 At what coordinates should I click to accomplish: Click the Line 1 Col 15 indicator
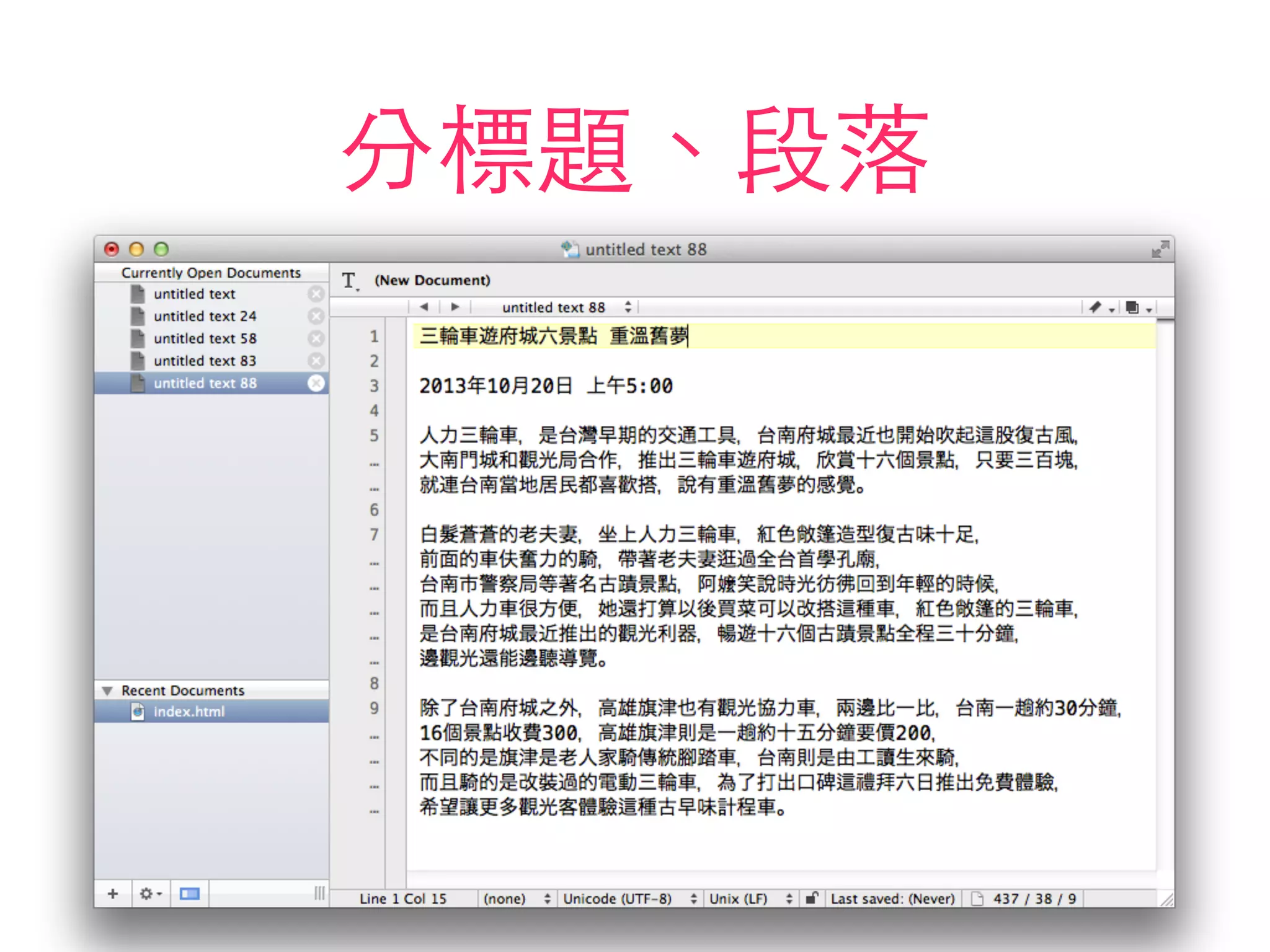pyautogui.click(x=403, y=899)
